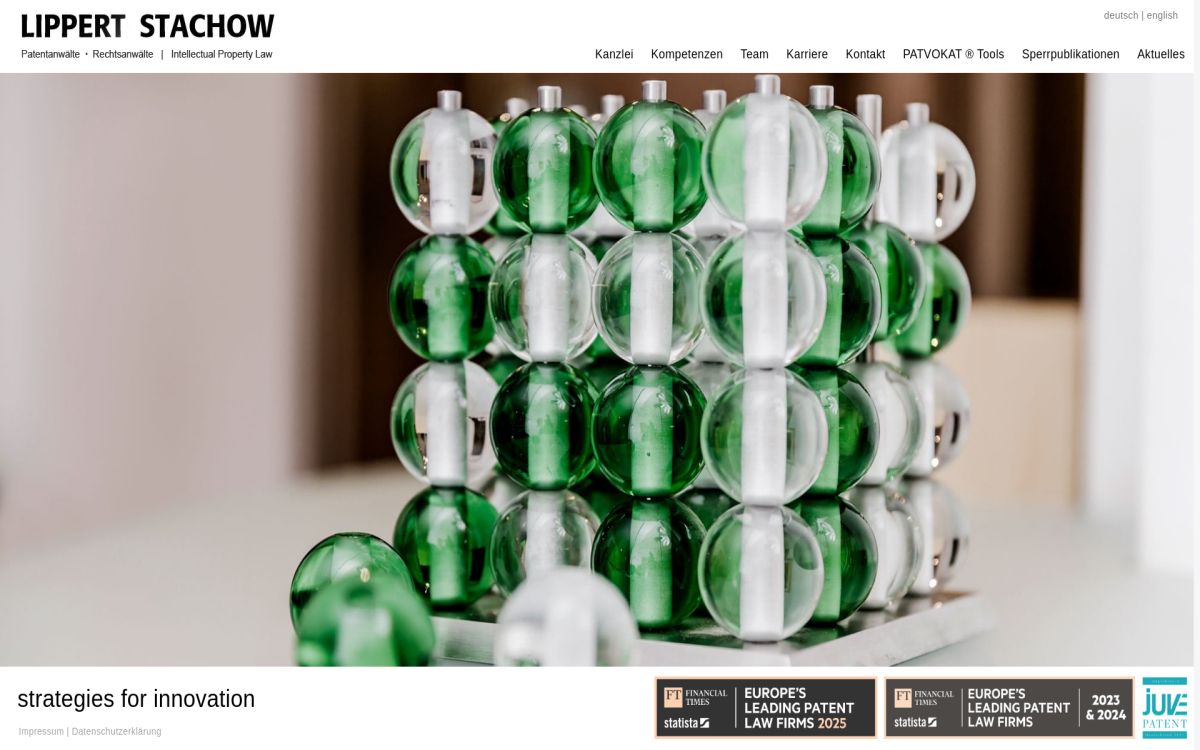
Task: Click the glass spheres hero image
Action: [x=600, y=369]
